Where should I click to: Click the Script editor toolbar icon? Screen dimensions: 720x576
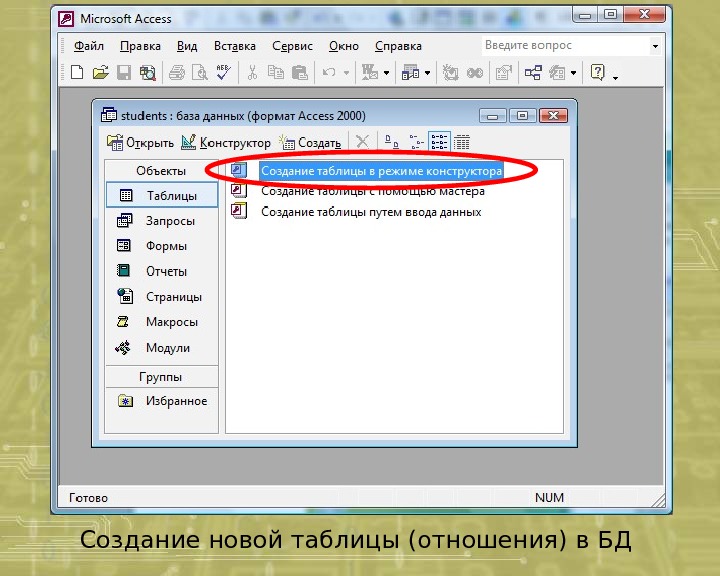[475, 73]
